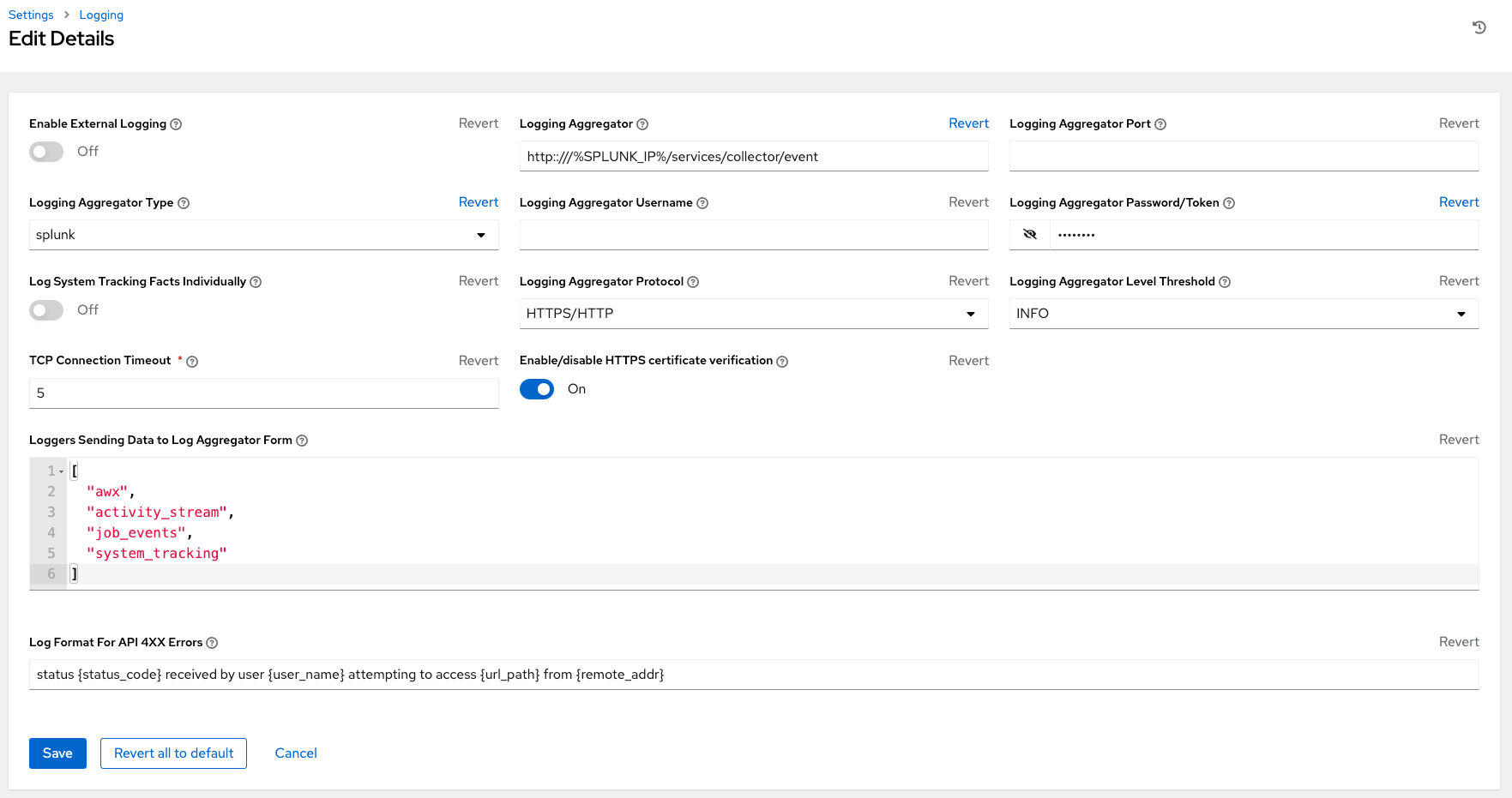1512x798 pixels.
Task: Turn on Log System Tracking Facts Individually
Action: [x=46, y=310]
